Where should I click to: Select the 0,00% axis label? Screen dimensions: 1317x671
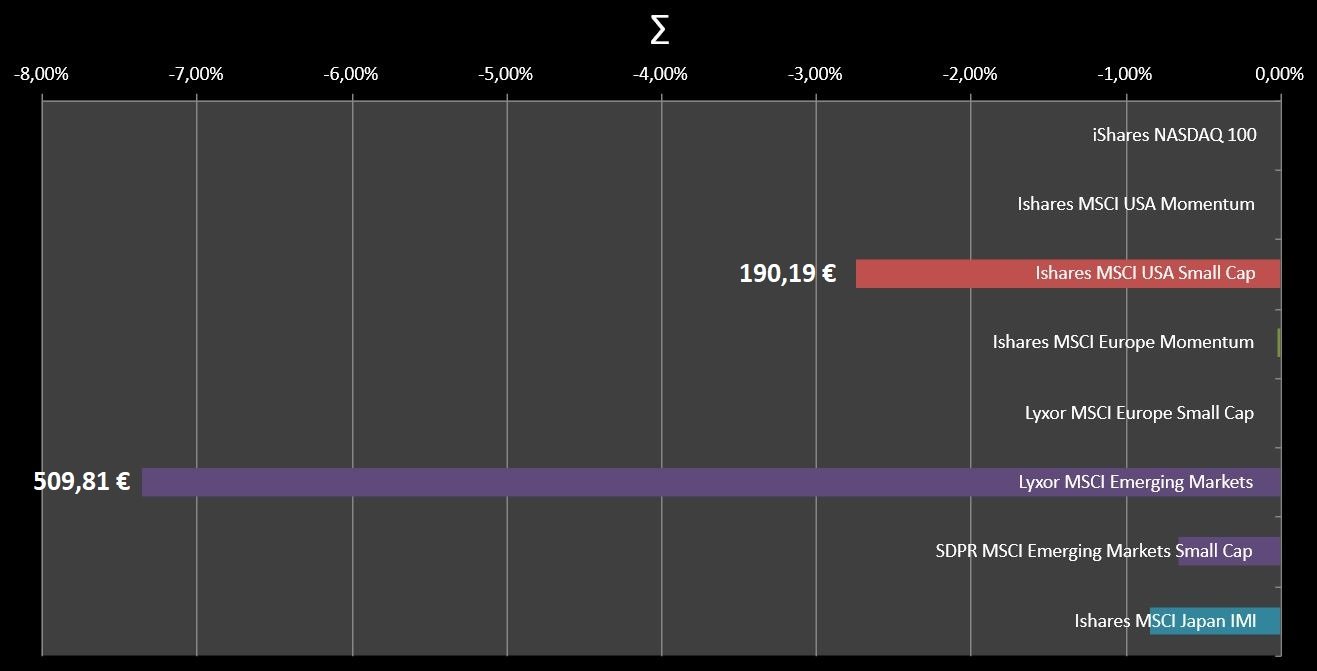point(1281,74)
